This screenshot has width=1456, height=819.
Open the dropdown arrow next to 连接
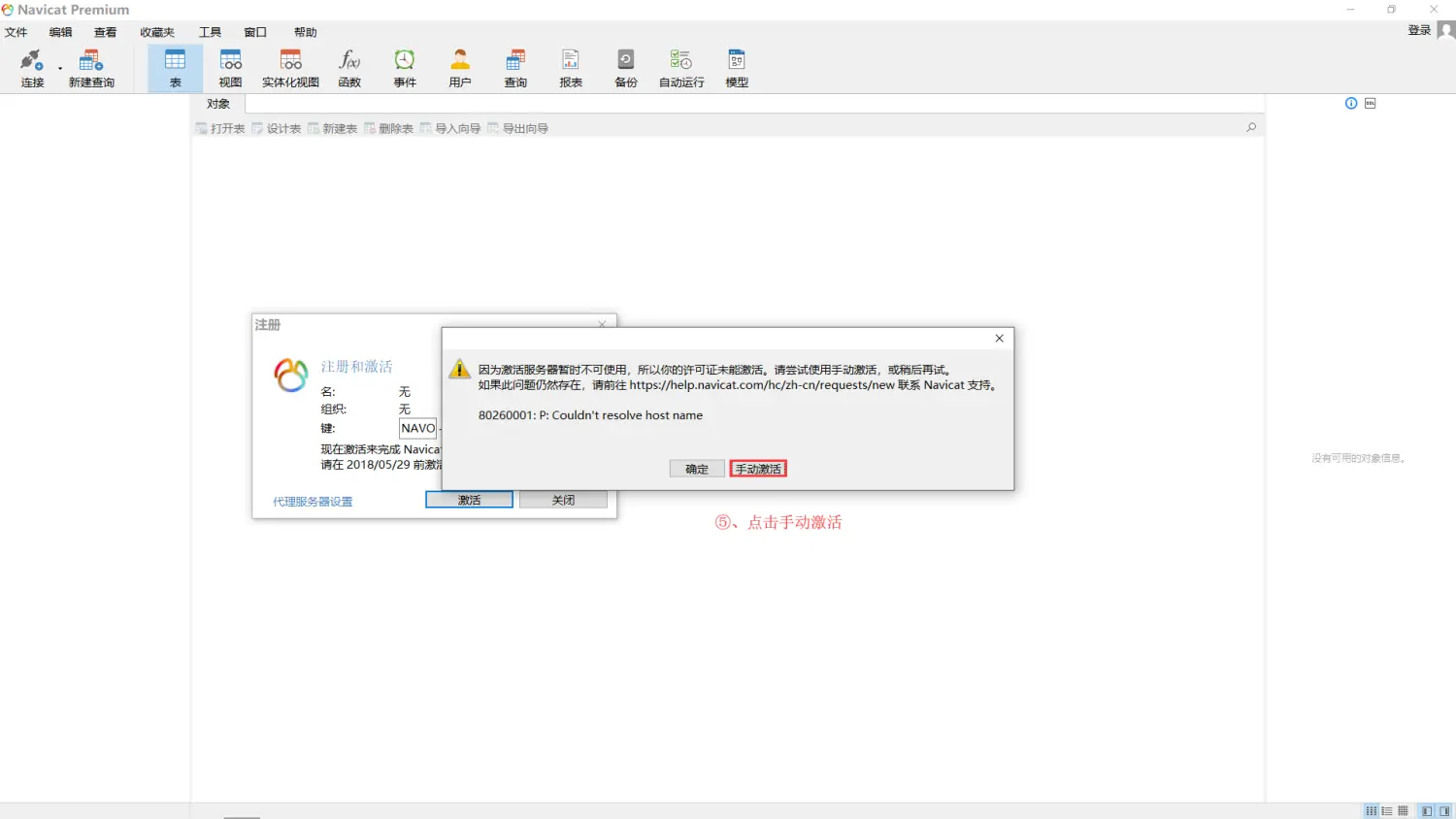pos(60,69)
